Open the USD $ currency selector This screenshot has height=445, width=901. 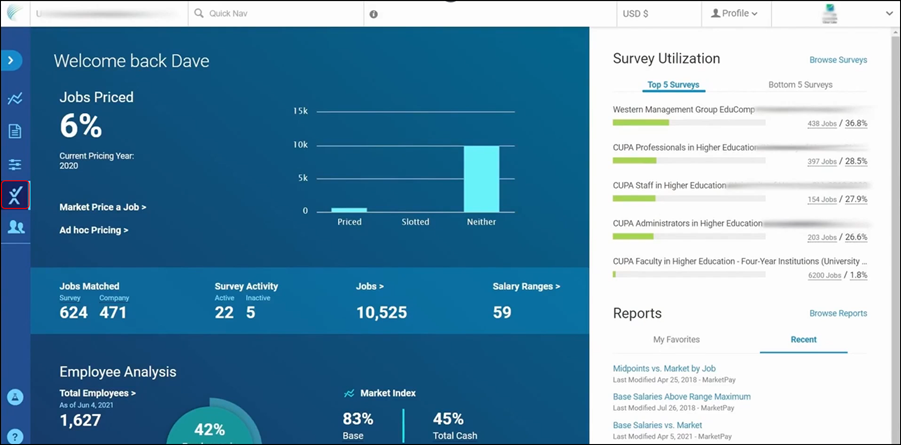636,14
